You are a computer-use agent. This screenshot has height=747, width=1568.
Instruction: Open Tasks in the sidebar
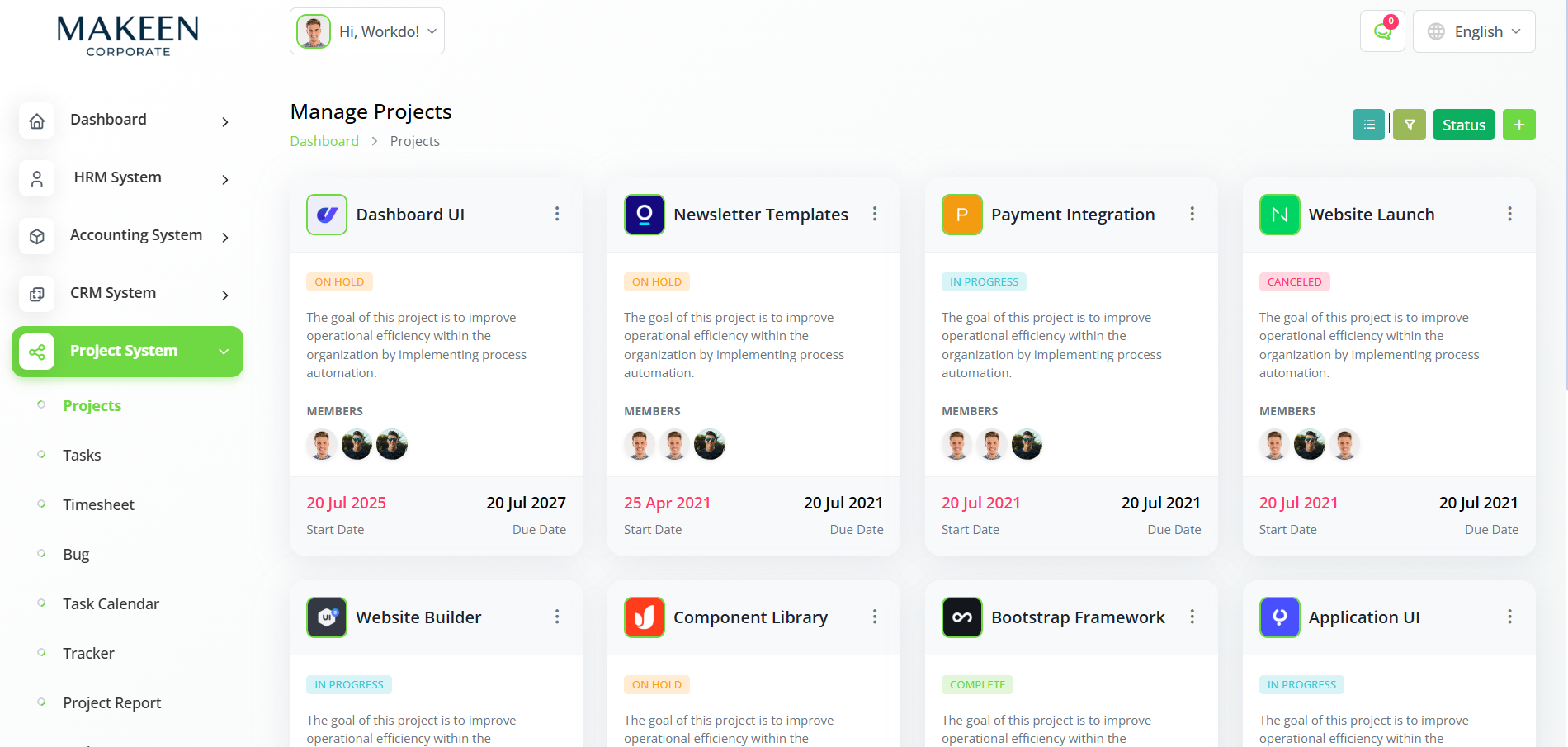(x=82, y=455)
